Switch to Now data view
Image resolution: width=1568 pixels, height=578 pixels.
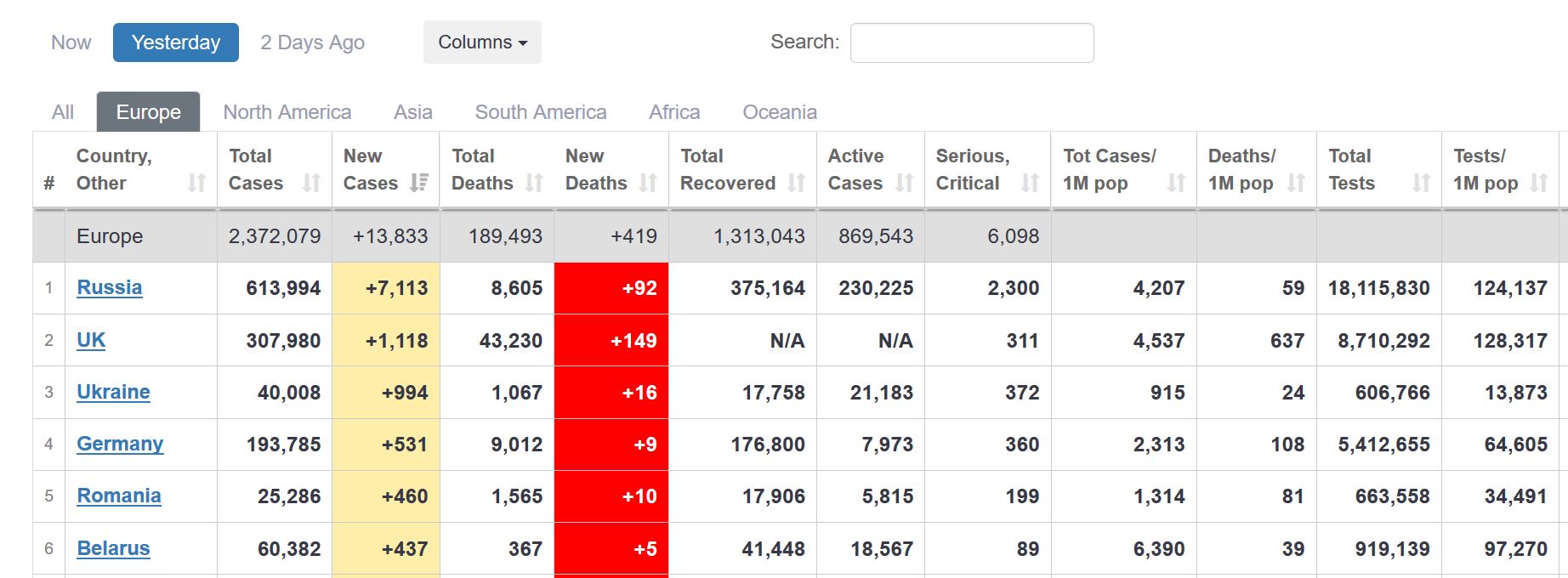[71, 42]
